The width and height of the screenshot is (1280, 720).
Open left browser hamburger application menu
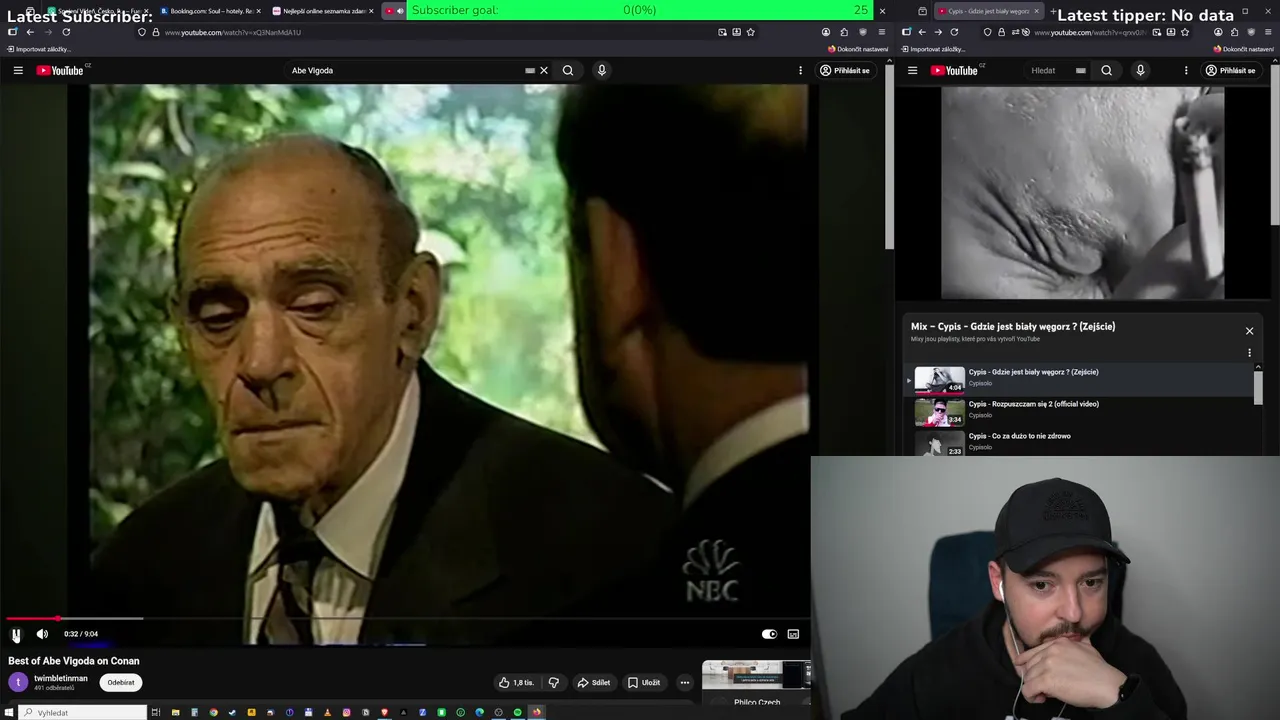[881, 32]
